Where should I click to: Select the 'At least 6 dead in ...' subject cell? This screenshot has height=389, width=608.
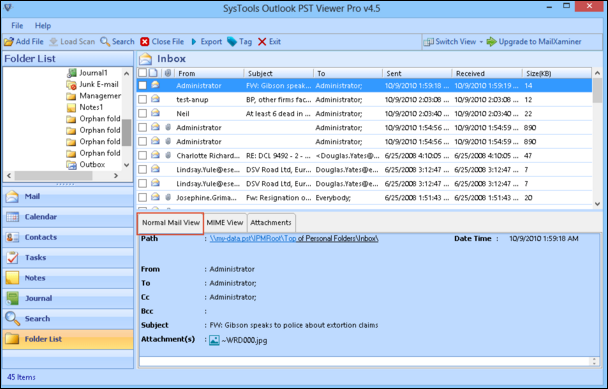point(278,114)
